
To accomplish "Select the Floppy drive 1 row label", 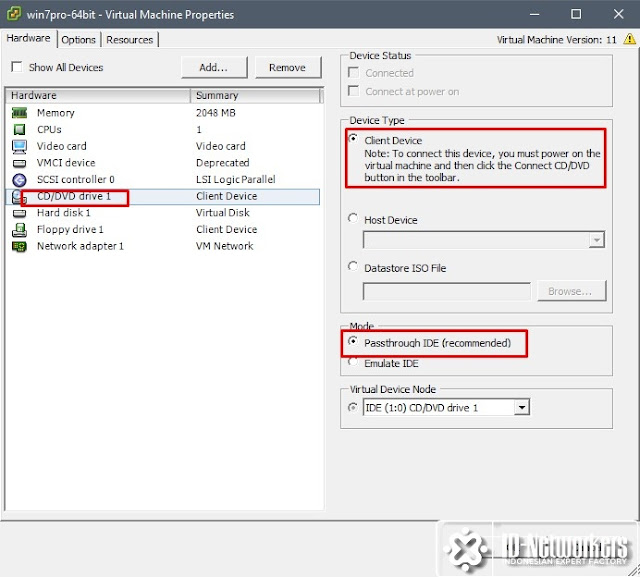I will tap(70, 229).
